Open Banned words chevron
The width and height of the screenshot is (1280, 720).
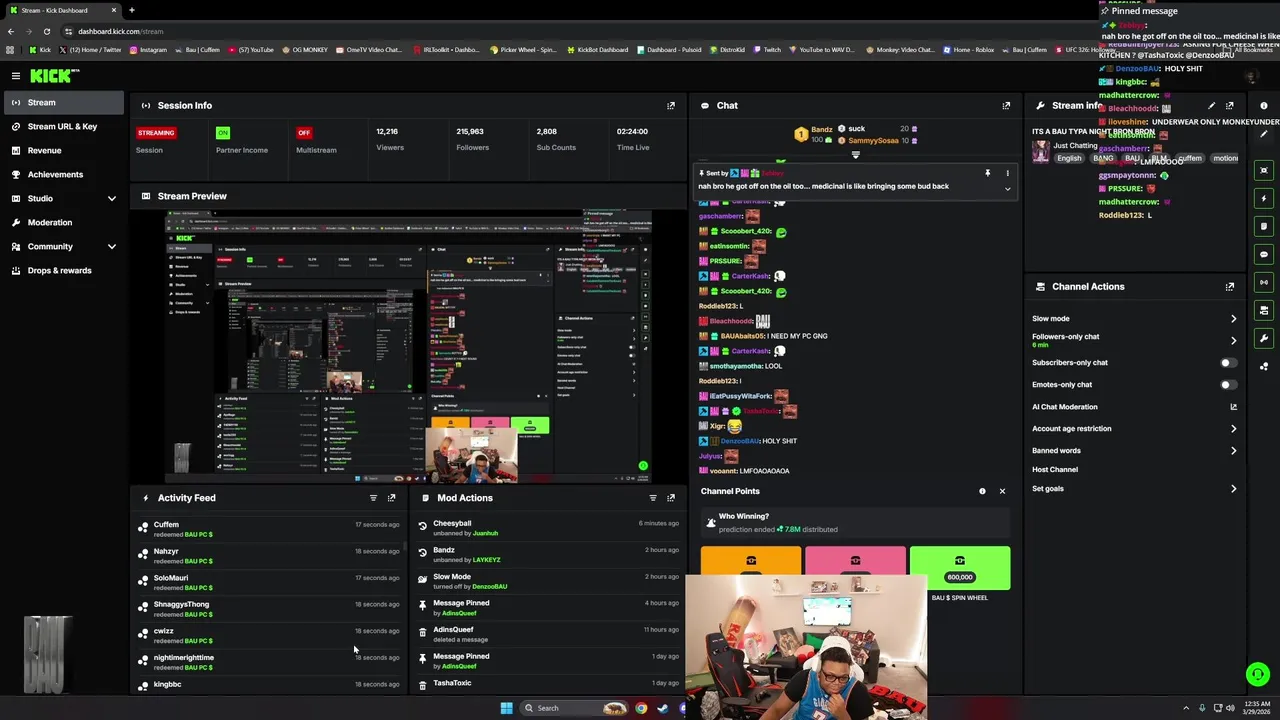(x=1233, y=451)
